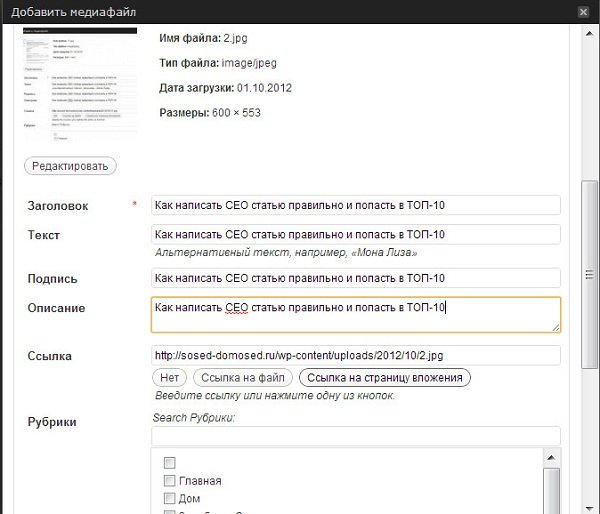This screenshot has height=514, width=600.
Task: Click the Рубрики list scroll up arrow
Action: pyautogui.click(x=551, y=457)
